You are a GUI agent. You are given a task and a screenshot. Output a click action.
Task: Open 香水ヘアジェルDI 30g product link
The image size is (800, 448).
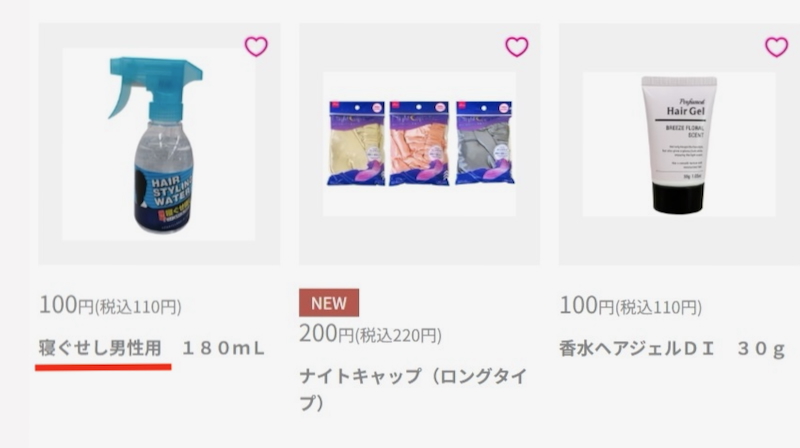(x=672, y=349)
